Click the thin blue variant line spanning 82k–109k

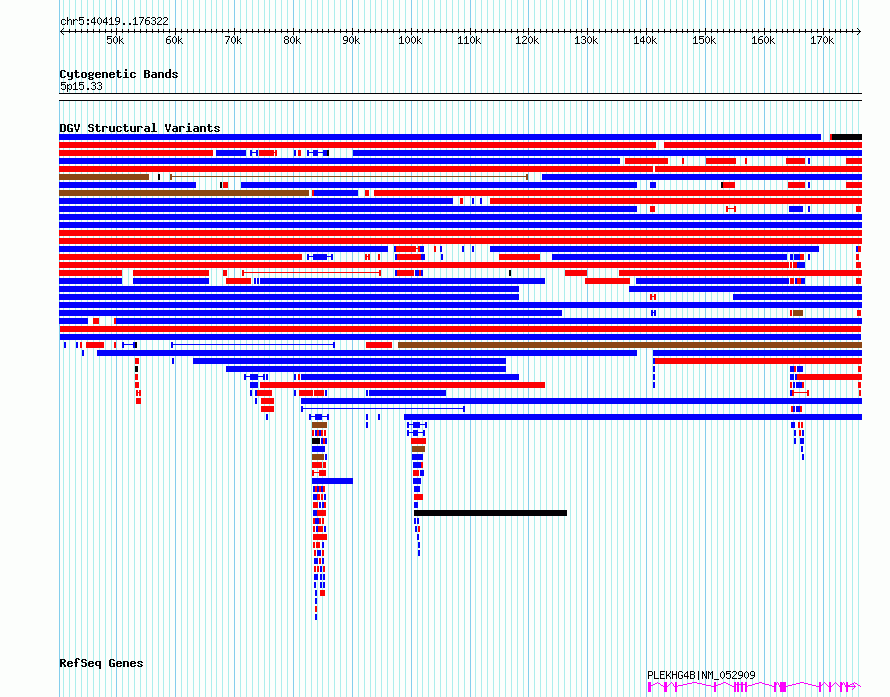[383, 409]
